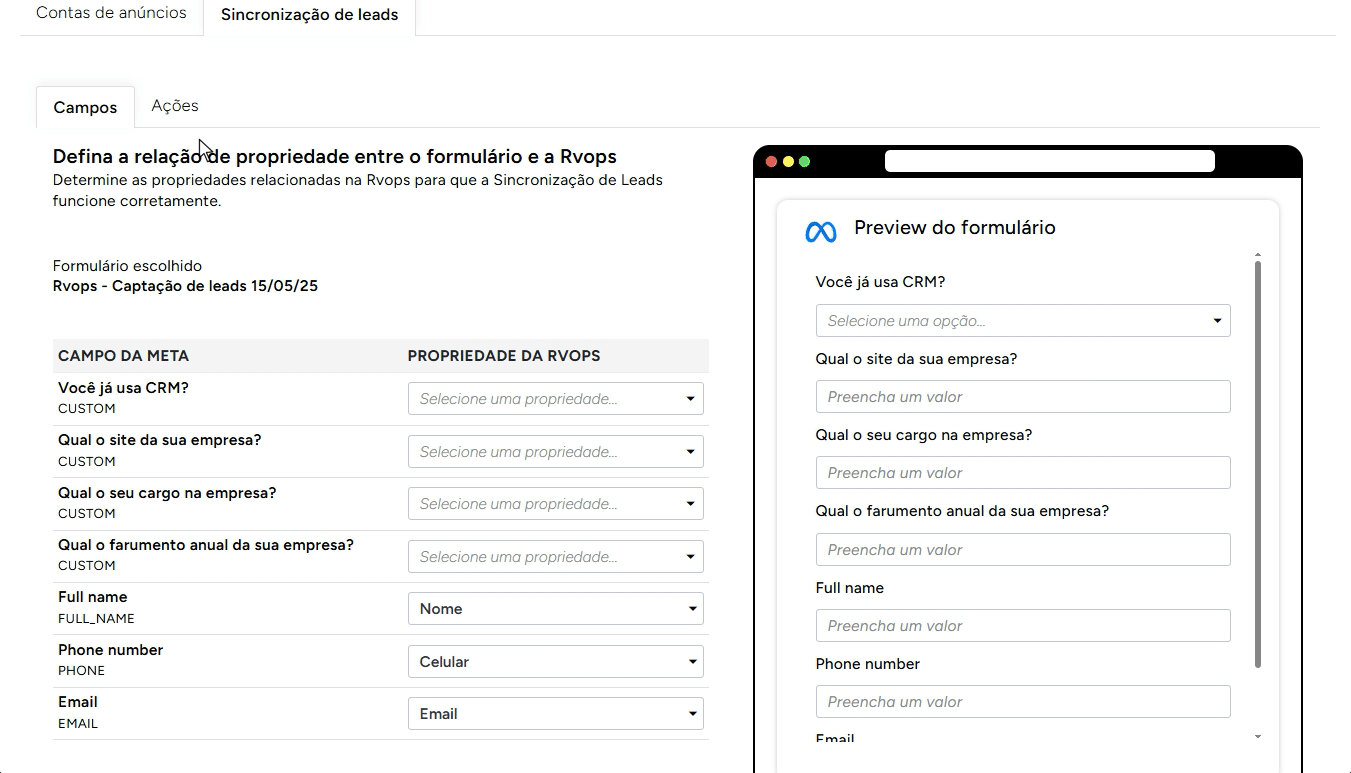Open the Ações tab
The width and height of the screenshot is (1351, 773).
(x=175, y=106)
